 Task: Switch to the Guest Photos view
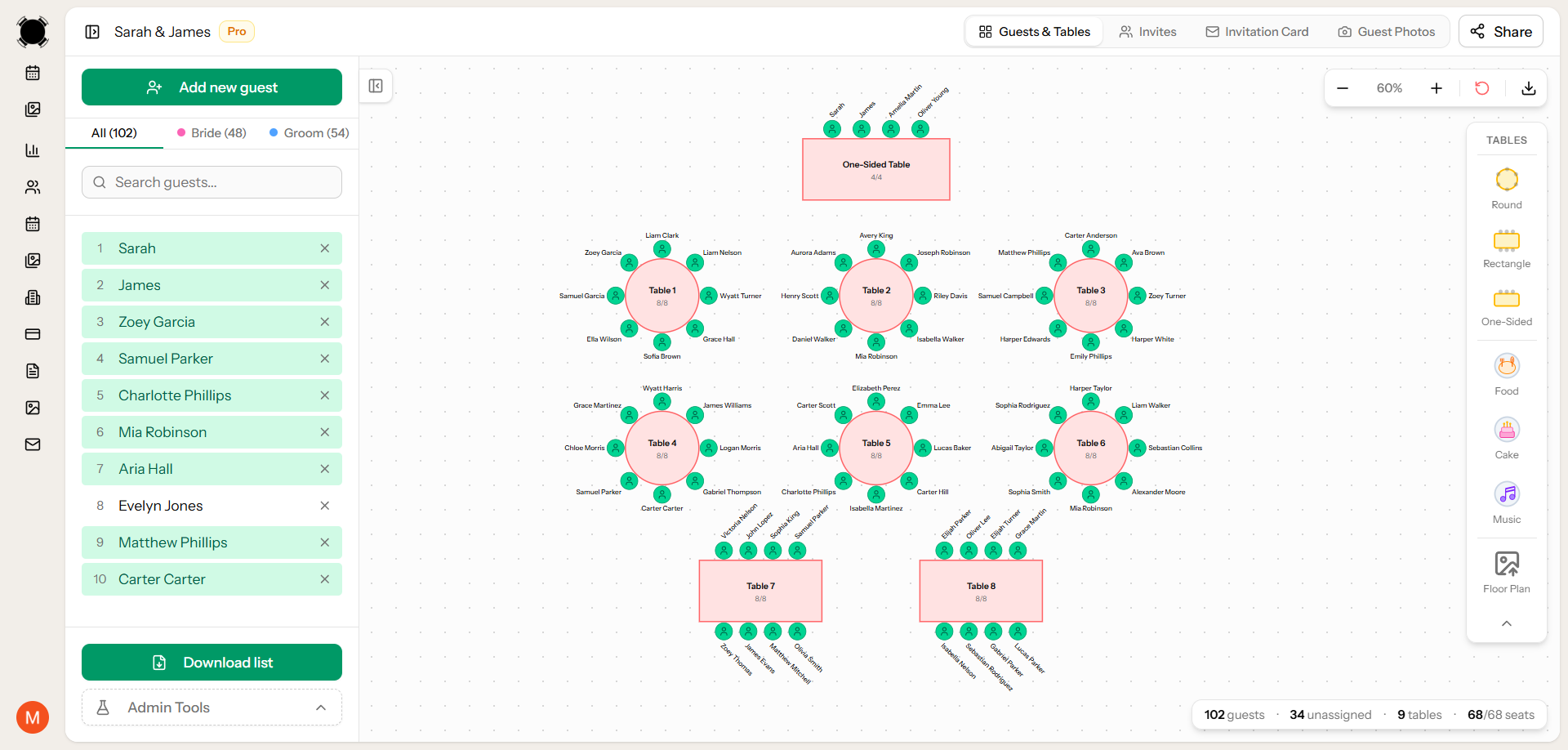(1386, 31)
